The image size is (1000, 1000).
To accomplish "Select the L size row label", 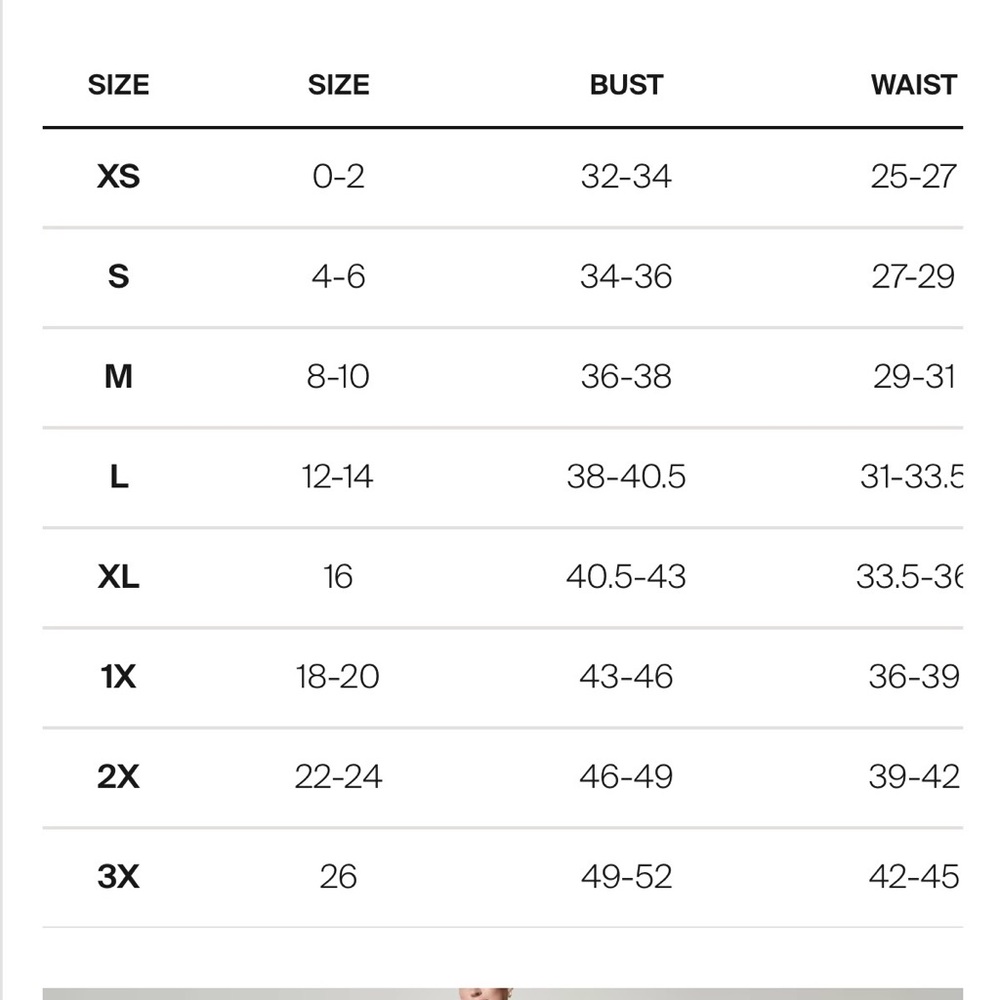I will [119, 476].
